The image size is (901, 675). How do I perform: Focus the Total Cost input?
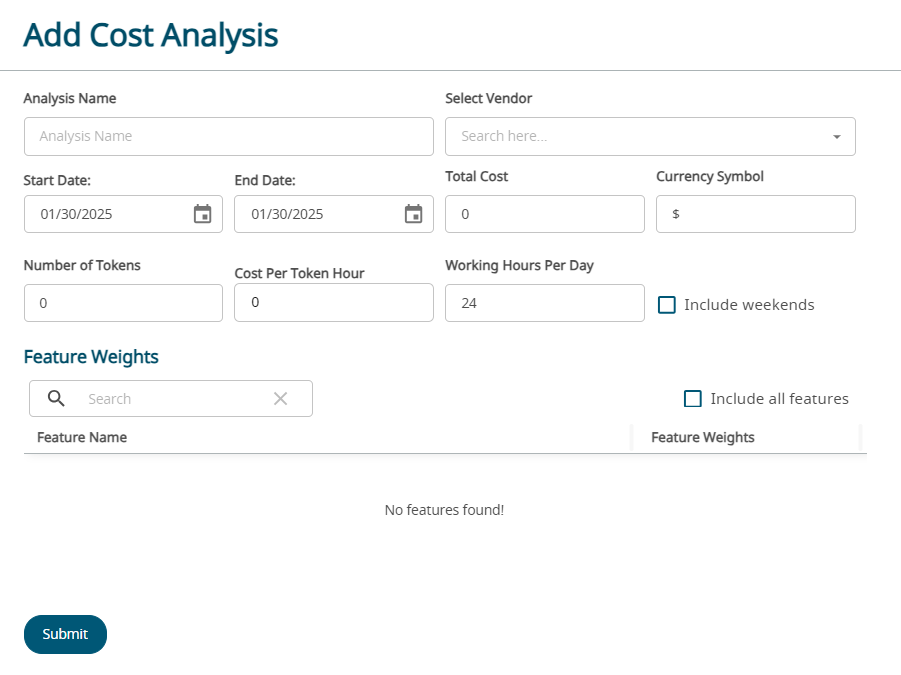pos(544,214)
